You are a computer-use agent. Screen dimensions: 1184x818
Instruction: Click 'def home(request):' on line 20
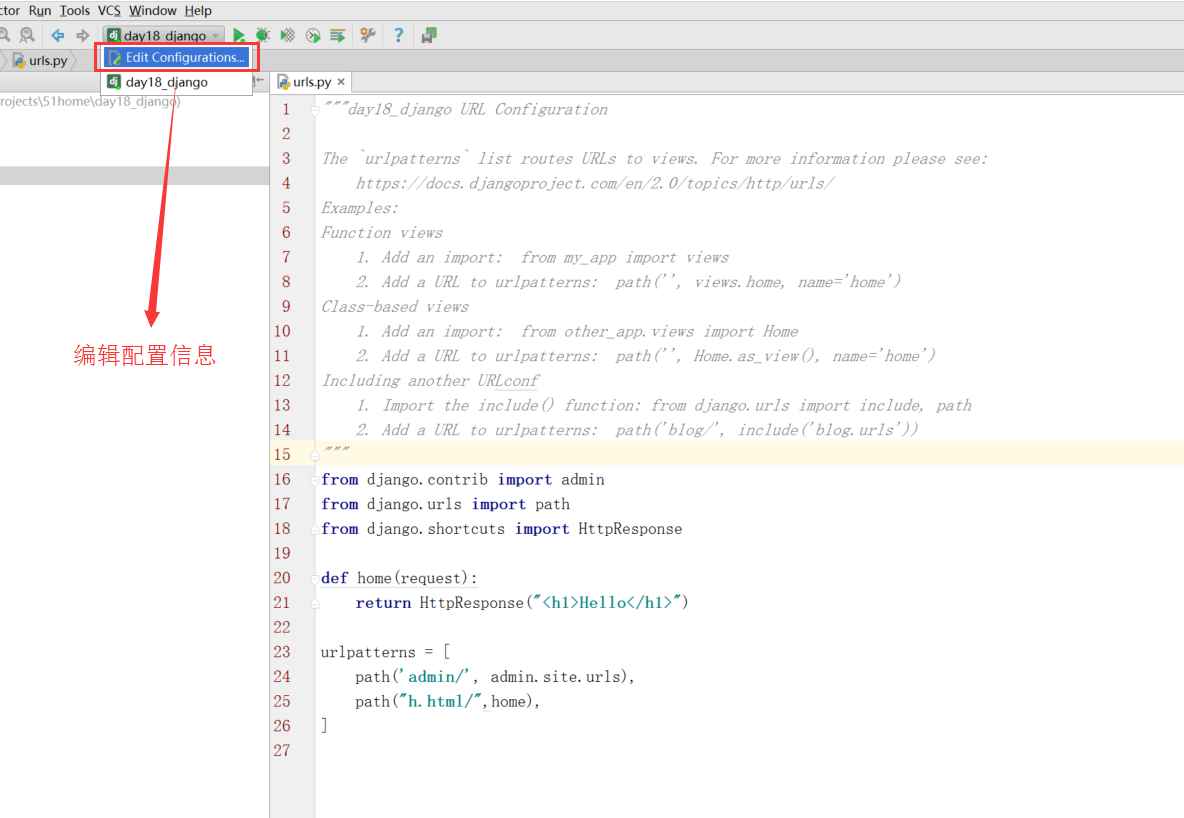[x=399, y=579]
